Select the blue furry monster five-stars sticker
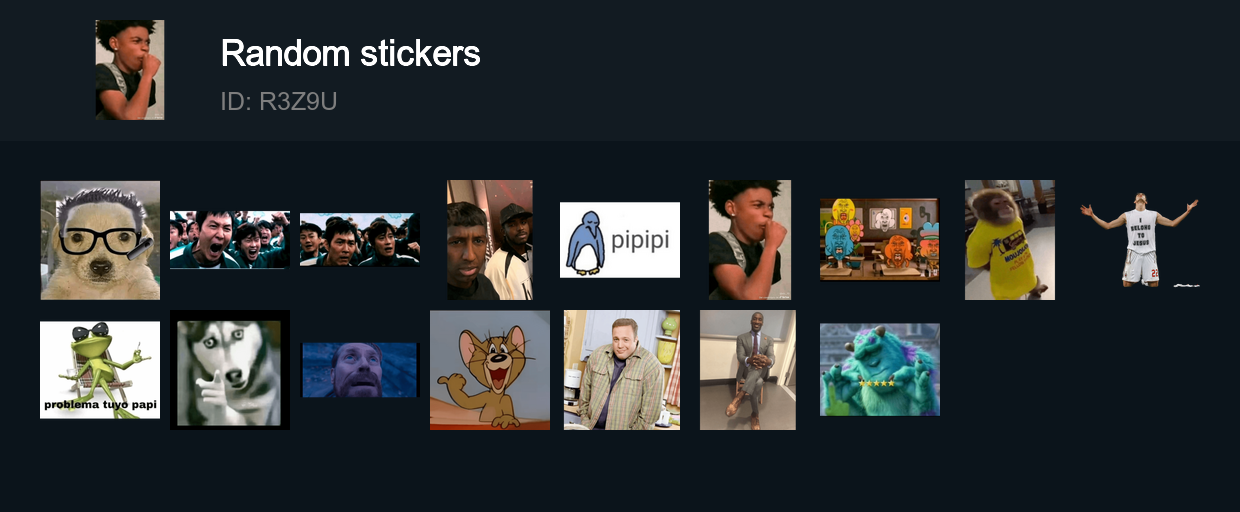The image size is (1240, 512). pyautogui.click(x=880, y=370)
